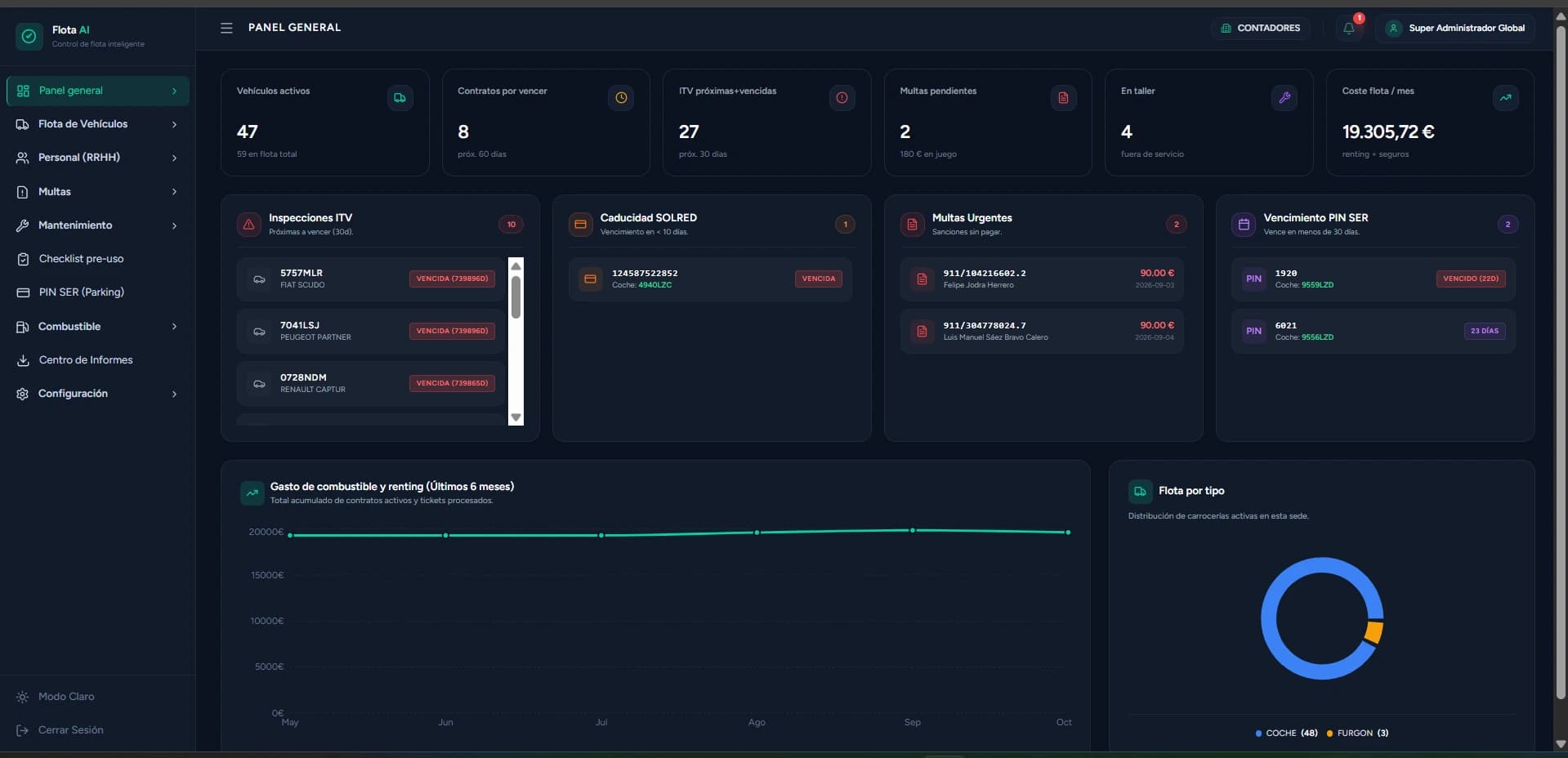Expand the Mantenimiento submenu chevron
The width and height of the screenshot is (1568, 758).
point(174,225)
